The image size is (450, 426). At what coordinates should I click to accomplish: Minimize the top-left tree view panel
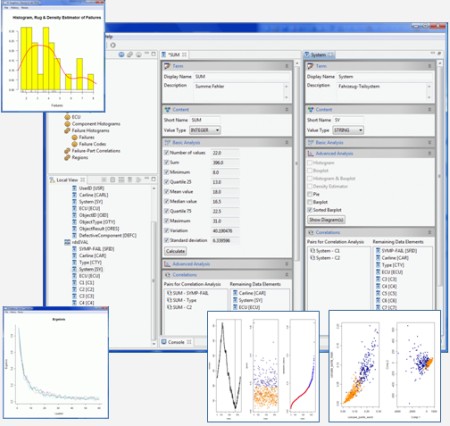tap(147, 54)
